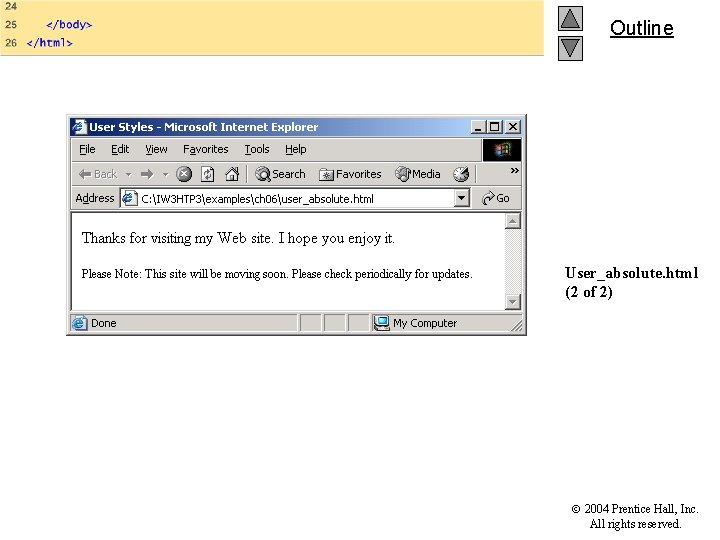720x540 pixels.
Task: Click the User_absolute.html caption text
Action: tap(631, 273)
